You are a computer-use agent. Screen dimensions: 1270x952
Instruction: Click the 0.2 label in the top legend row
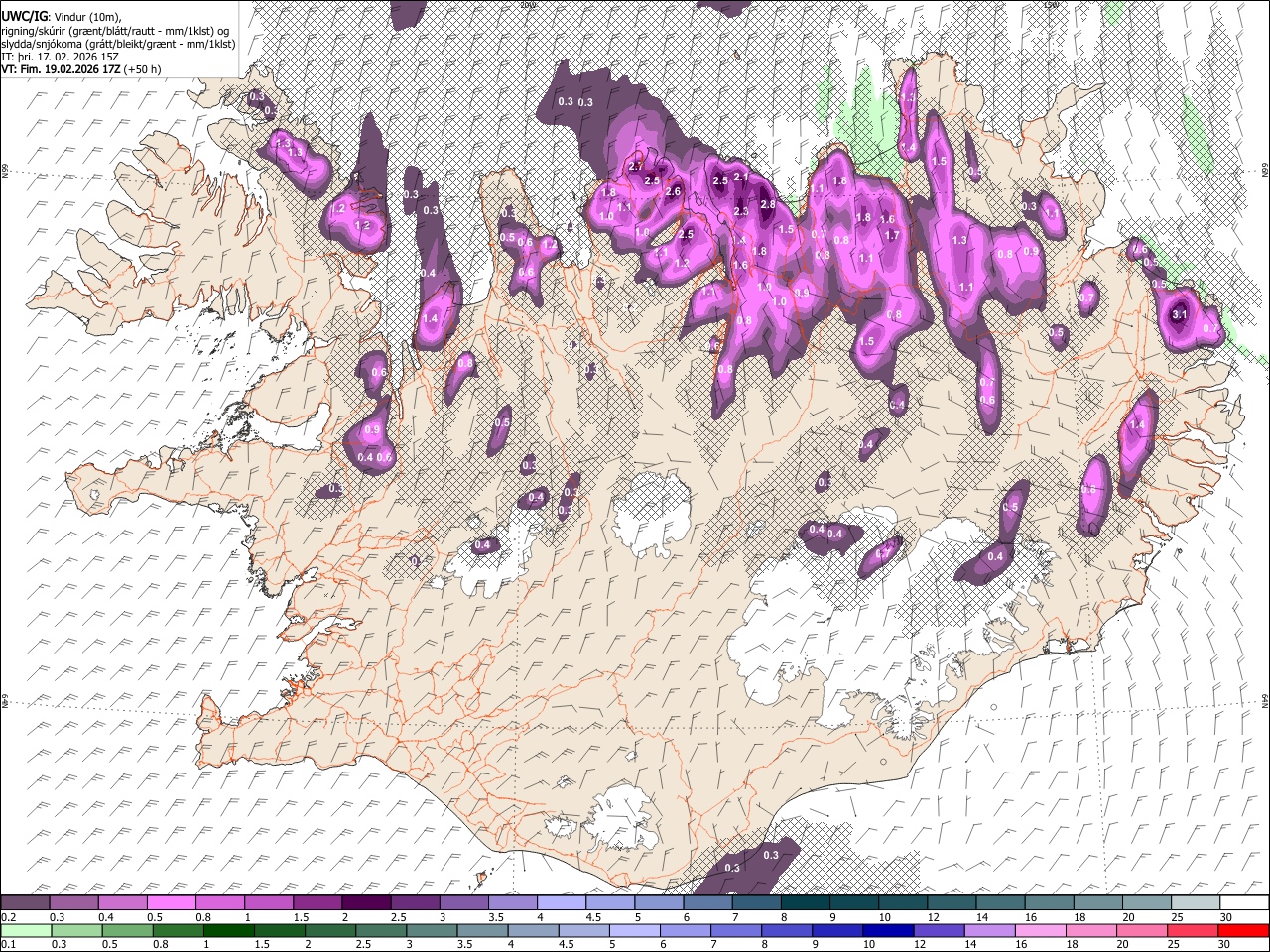tap(8, 917)
